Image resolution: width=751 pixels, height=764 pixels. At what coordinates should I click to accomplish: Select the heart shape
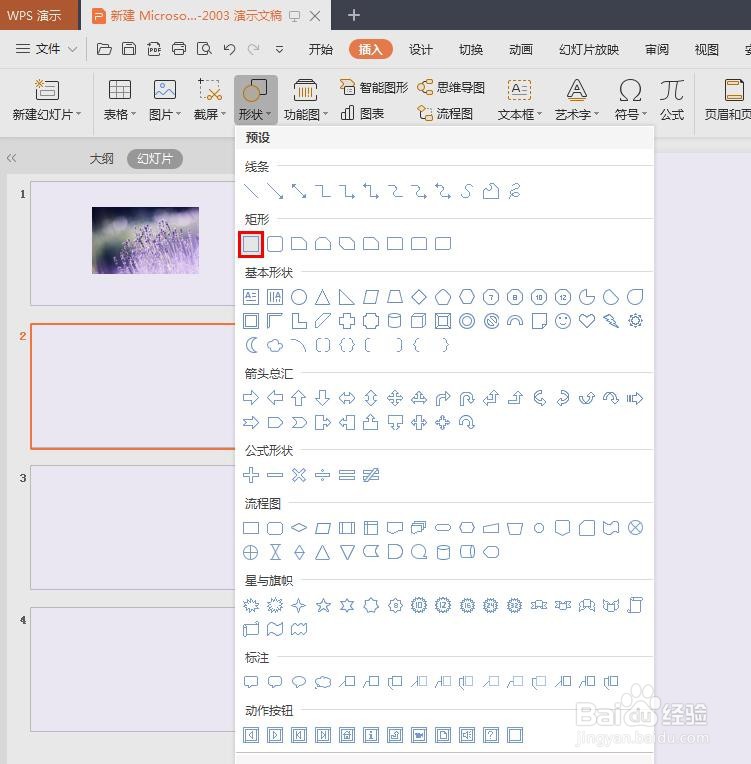587,321
